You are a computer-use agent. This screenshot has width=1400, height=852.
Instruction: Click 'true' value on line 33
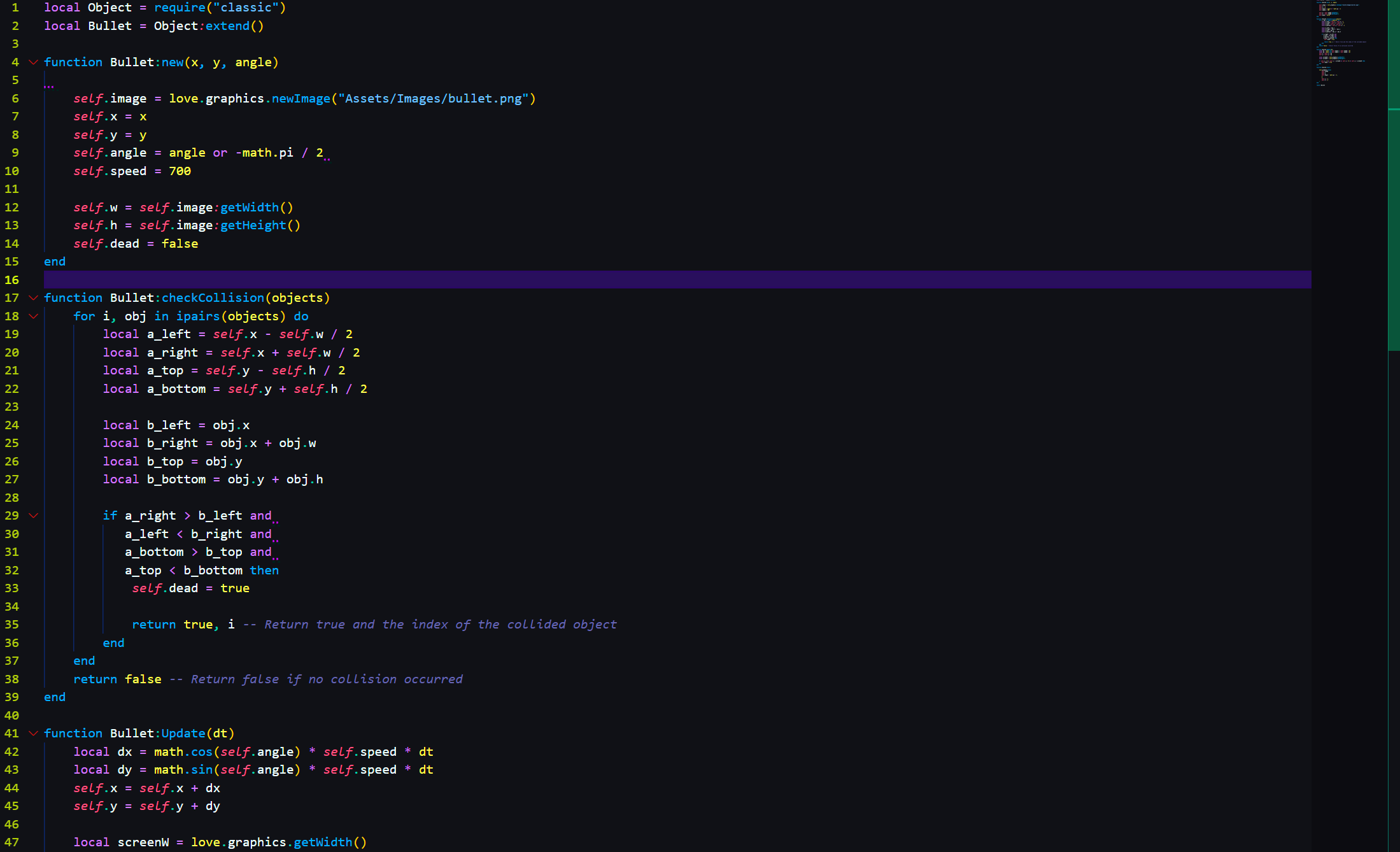click(x=235, y=588)
